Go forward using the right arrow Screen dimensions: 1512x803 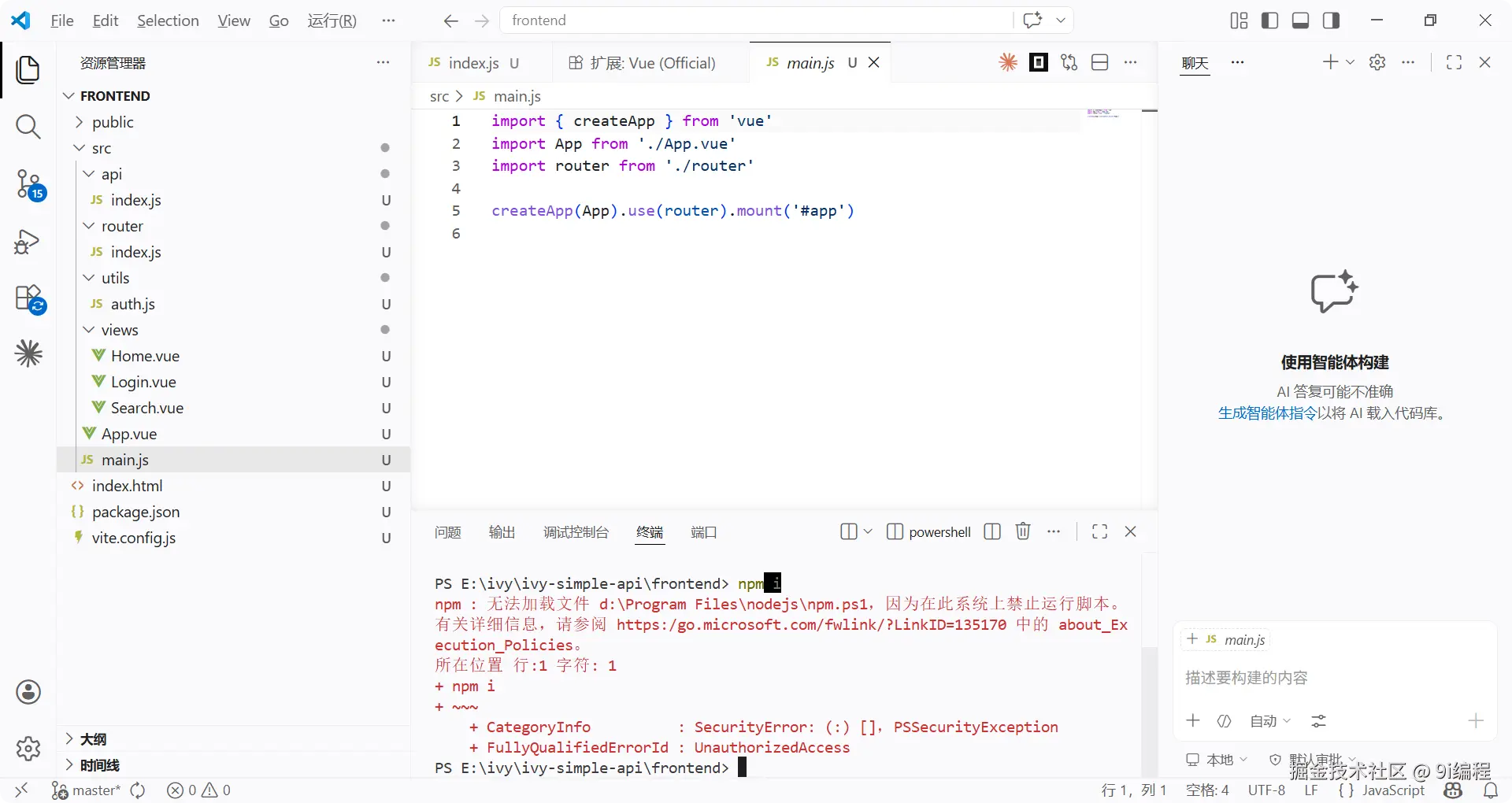[x=483, y=20]
